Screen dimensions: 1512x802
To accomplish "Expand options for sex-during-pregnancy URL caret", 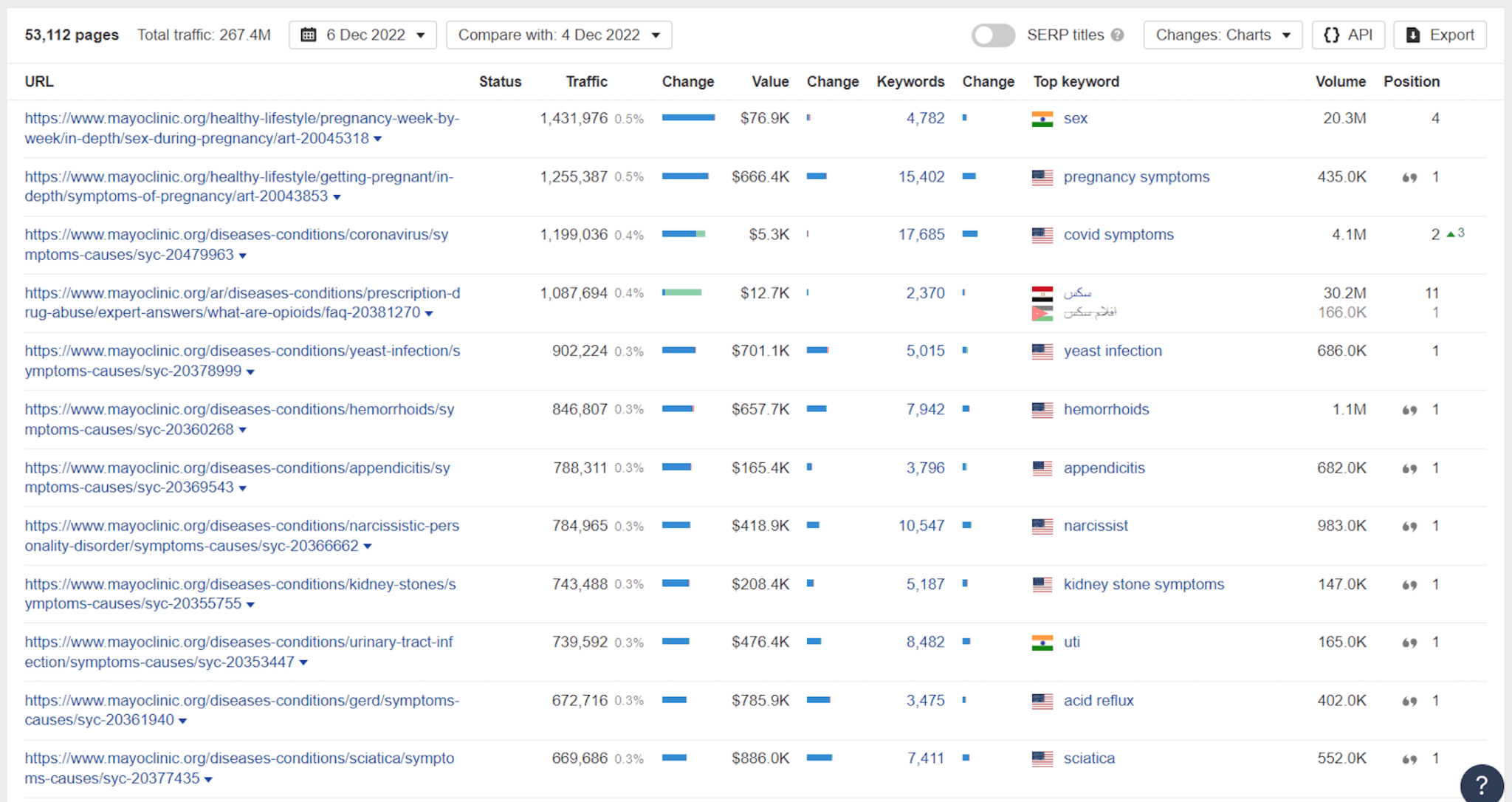I will point(378,139).
